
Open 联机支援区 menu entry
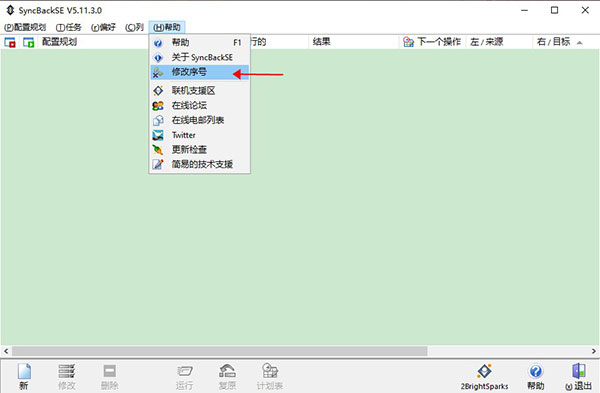coord(199,91)
